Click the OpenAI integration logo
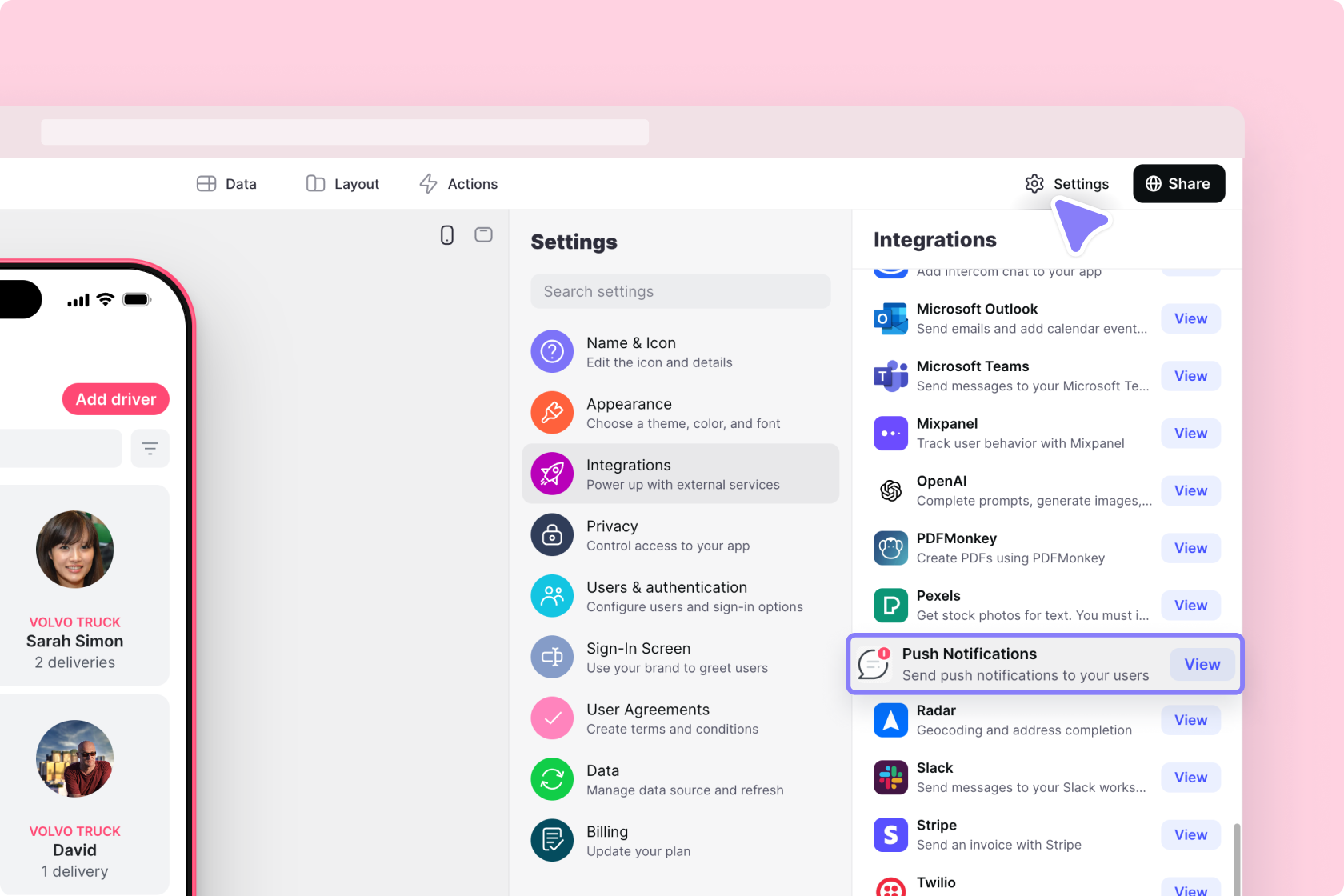The width and height of the screenshot is (1344, 896). [x=890, y=490]
